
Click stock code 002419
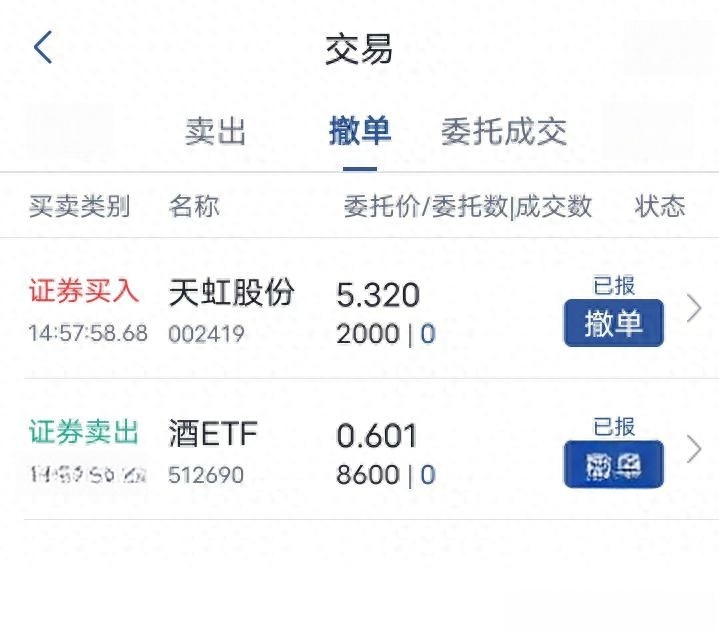tap(206, 333)
